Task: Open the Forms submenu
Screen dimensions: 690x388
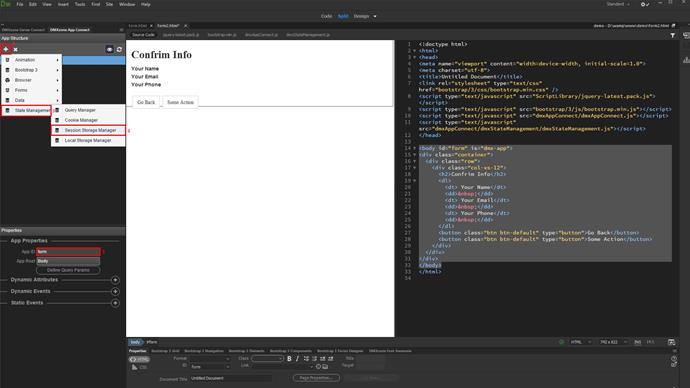Action: coord(32,90)
